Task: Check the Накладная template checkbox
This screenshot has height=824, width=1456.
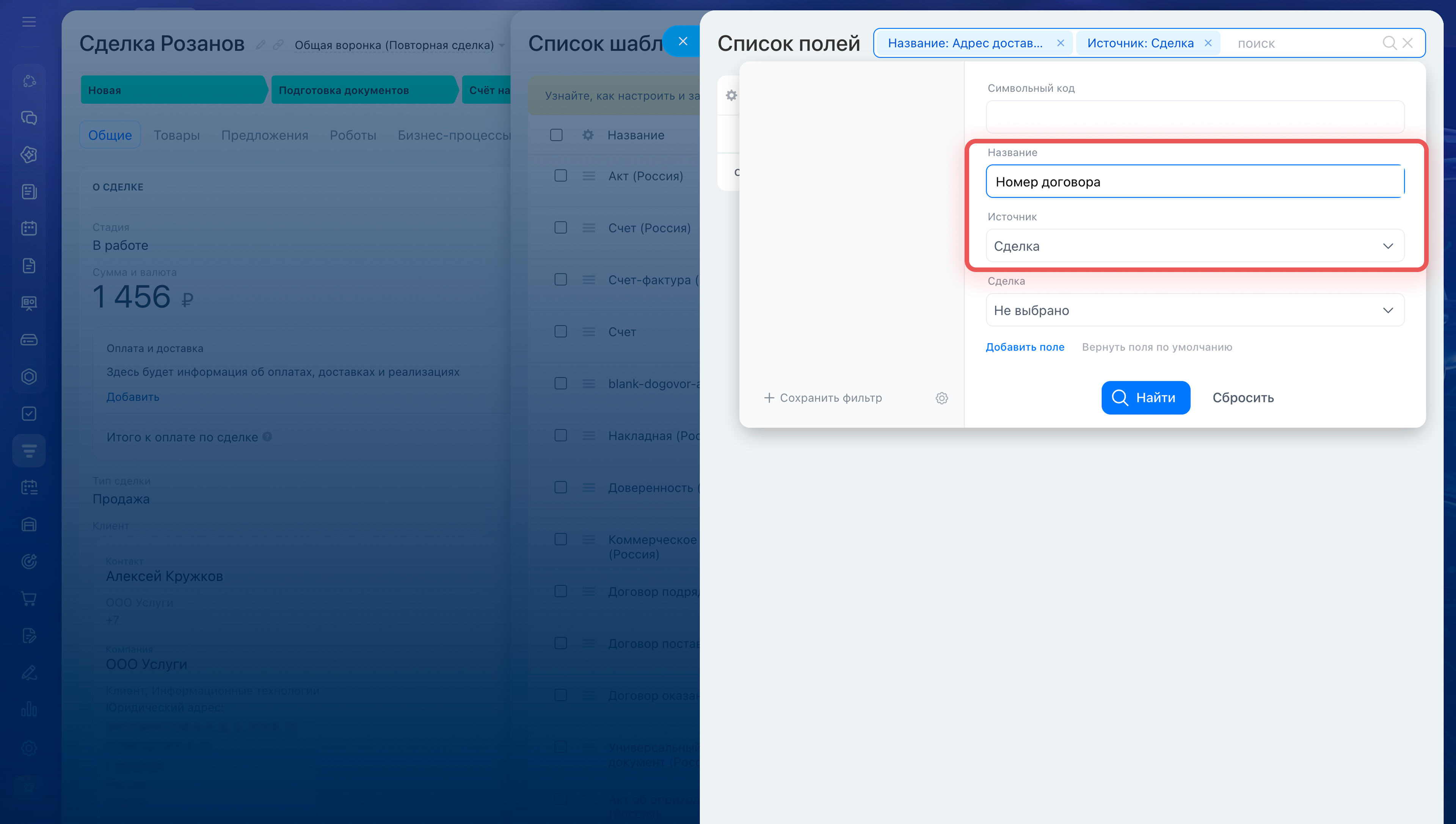Action: coord(561,435)
